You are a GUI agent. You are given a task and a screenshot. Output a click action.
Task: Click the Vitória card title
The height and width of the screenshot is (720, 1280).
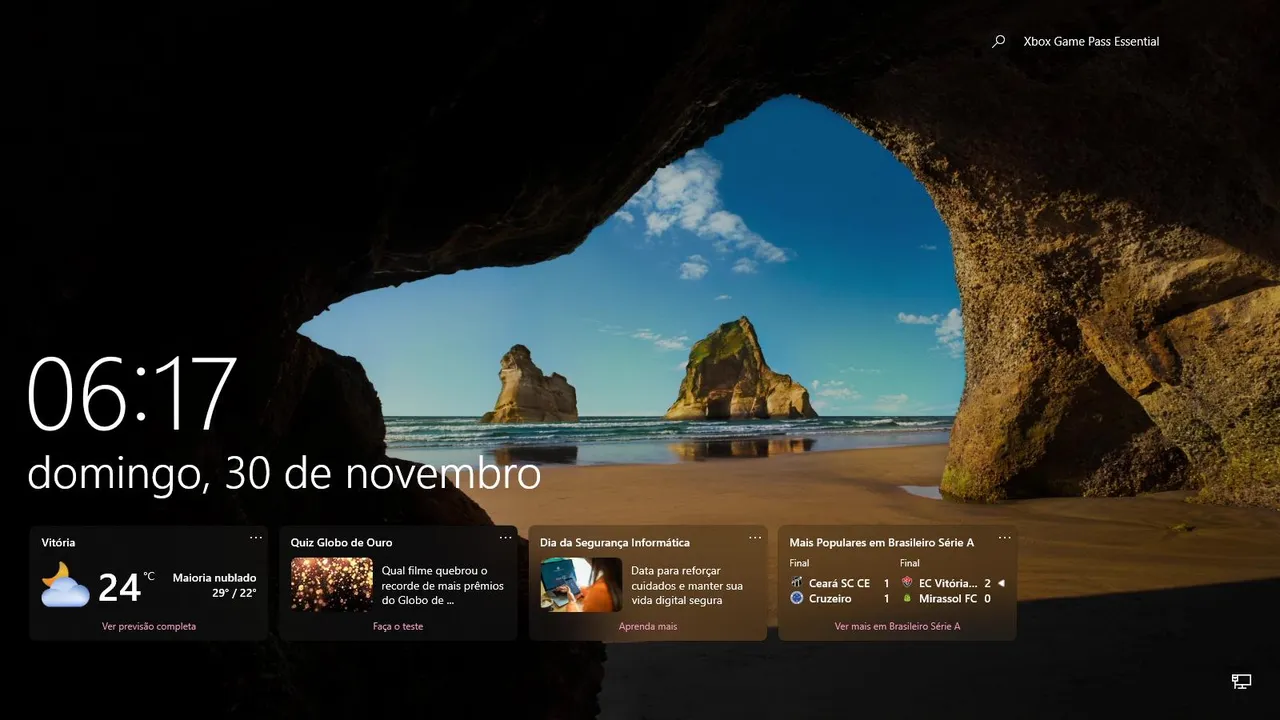click(x=58, y=543)
